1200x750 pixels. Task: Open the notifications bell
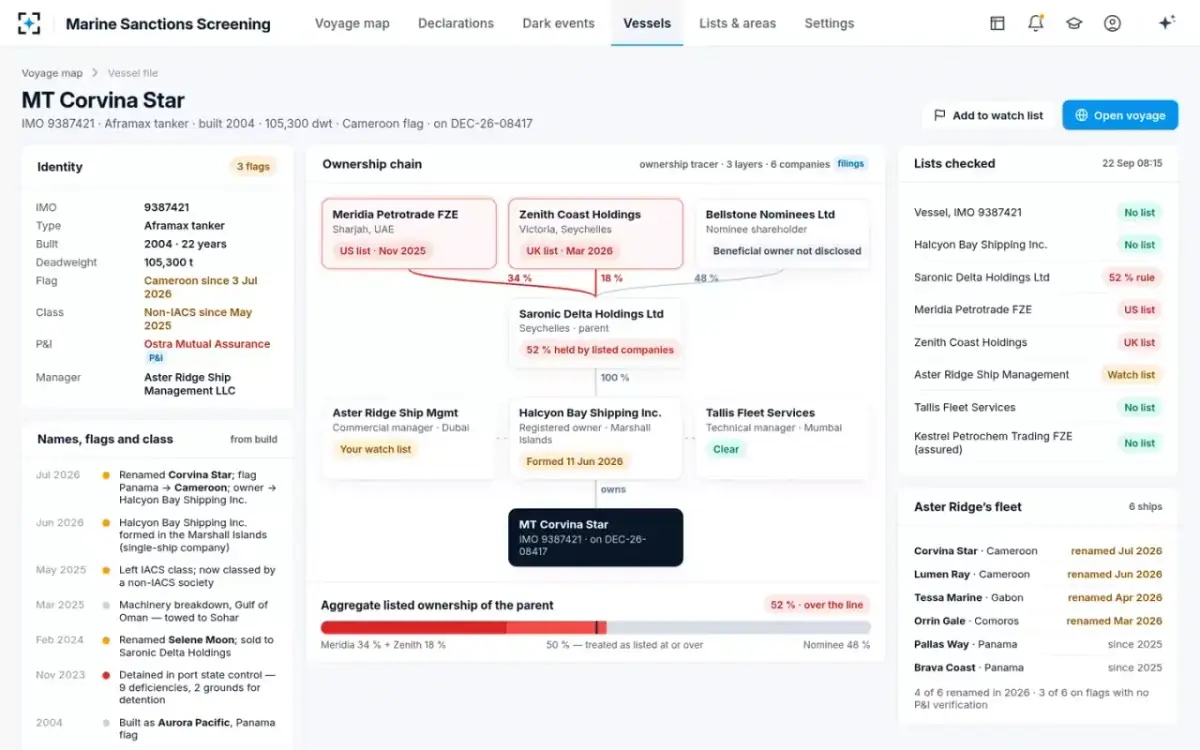click(1036, 23)
